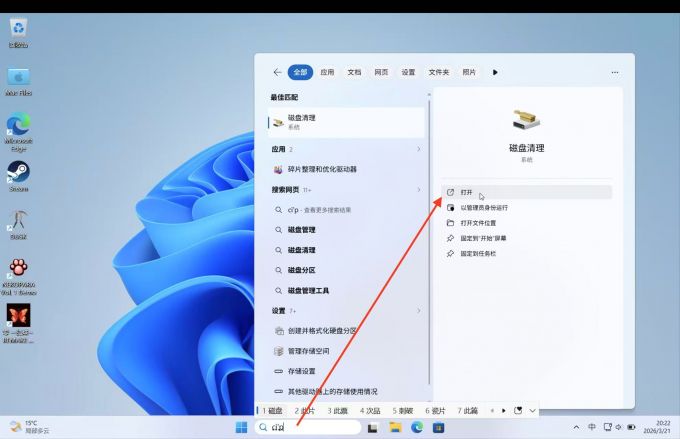
Task: Click the Windows Start button
Action: [242, 427]
